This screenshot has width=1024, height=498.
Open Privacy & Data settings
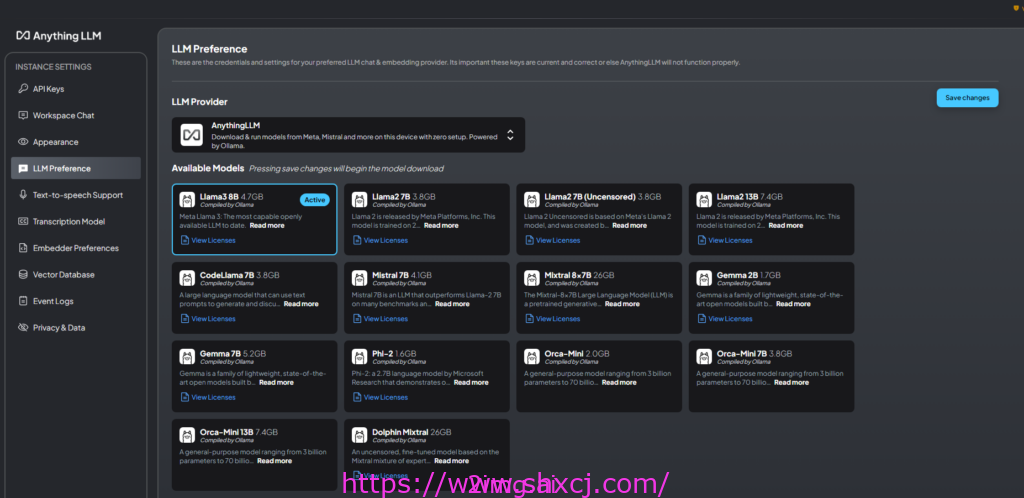click(x=76, y=328)
